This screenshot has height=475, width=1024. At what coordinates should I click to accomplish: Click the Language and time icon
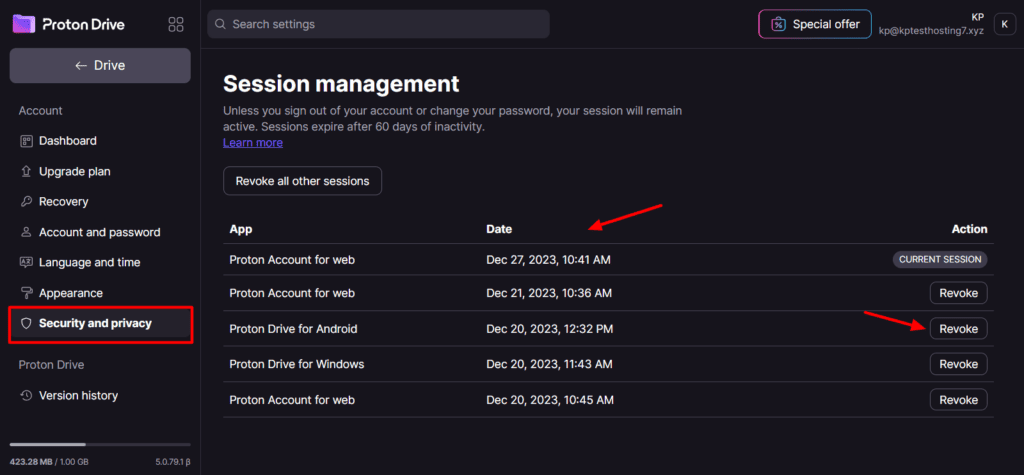27,263
